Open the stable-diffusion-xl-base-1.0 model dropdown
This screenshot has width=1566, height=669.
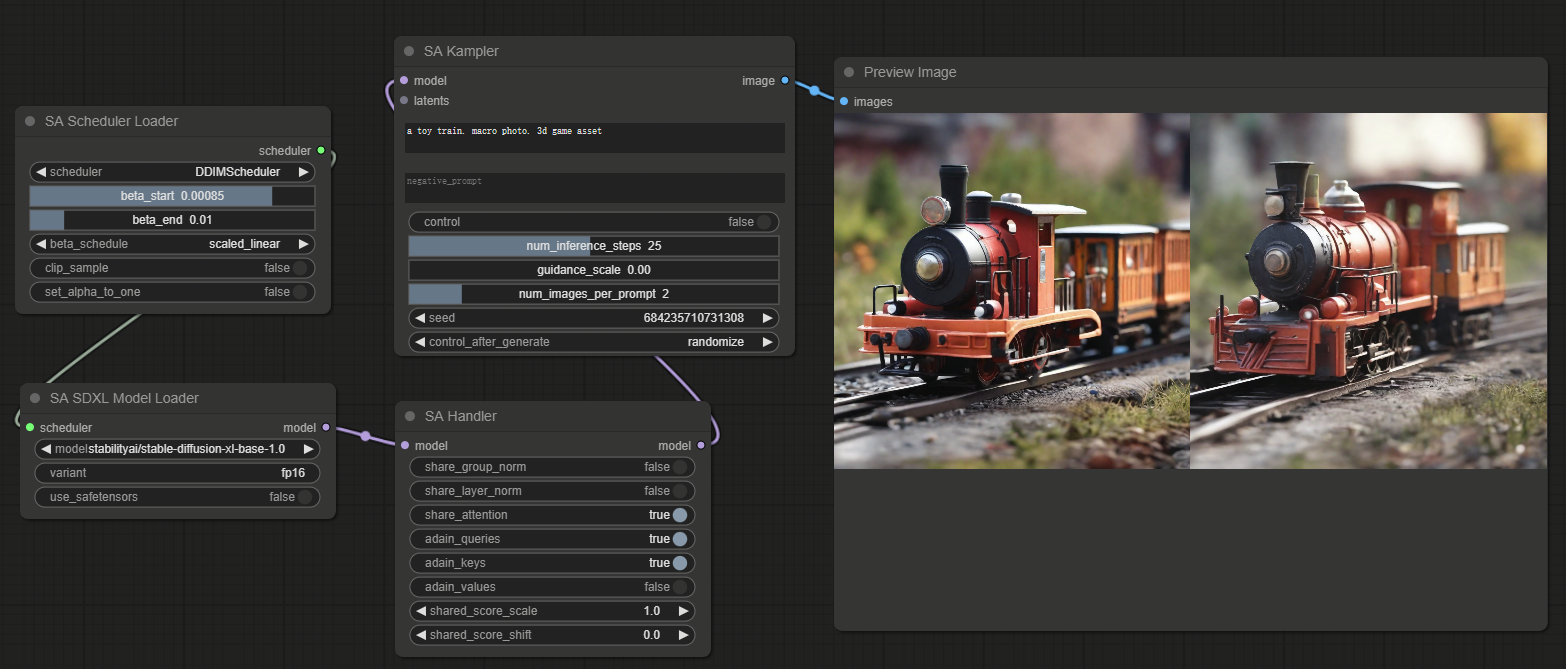coord(177,449)
